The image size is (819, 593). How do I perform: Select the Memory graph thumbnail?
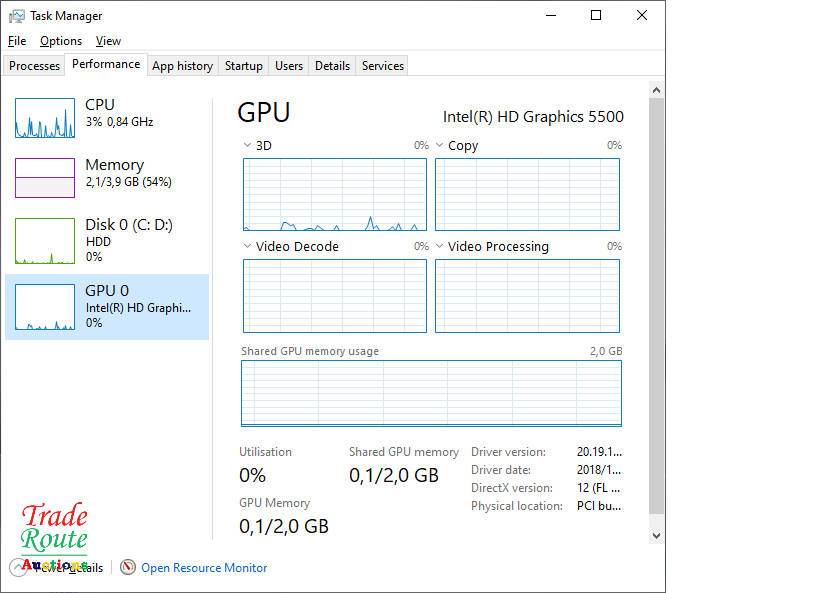pos(45,178)
